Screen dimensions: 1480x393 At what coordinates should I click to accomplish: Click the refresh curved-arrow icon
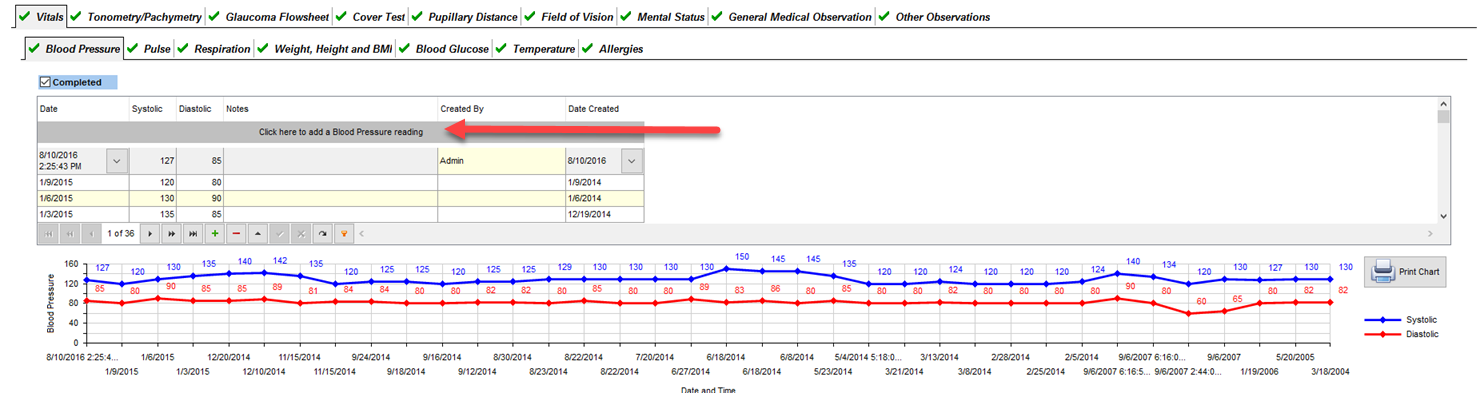323,234
